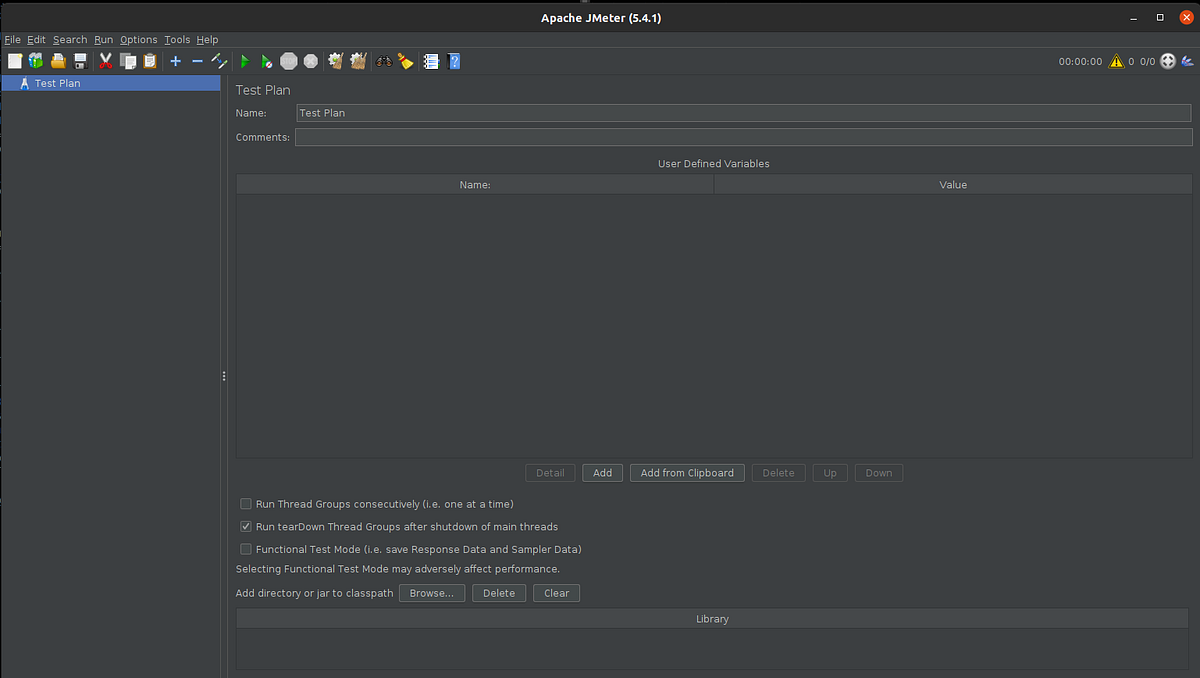Open the Templates icon in toolbar
This screenshot has width=1200, height=678.
pos(36,61)
